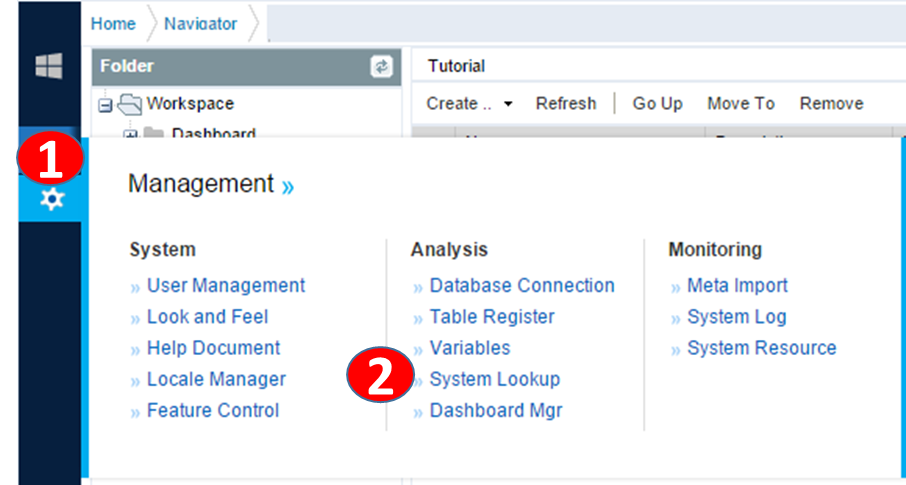
Task: Open the Look and Feel settings
Action: 207,317
